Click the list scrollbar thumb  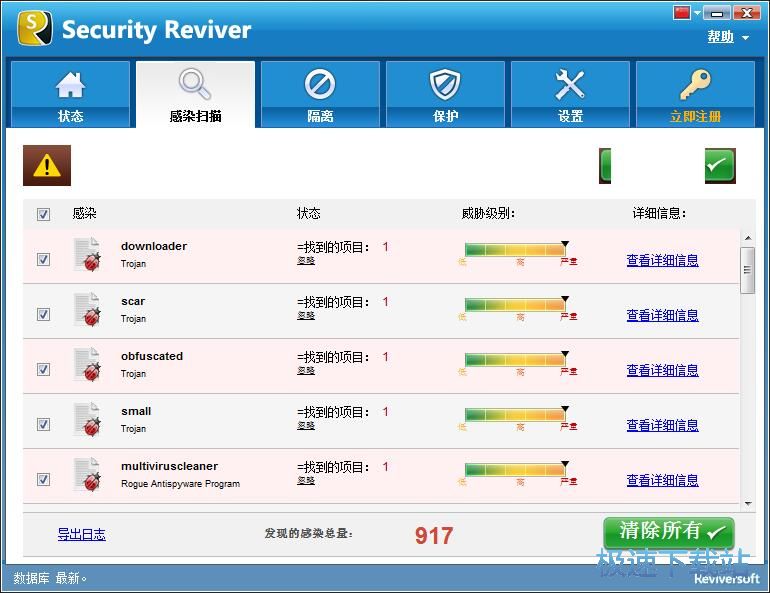[747, 270]
